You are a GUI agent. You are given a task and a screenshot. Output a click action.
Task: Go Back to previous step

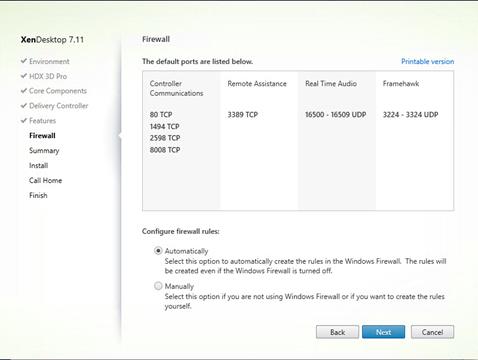[337, 332]
